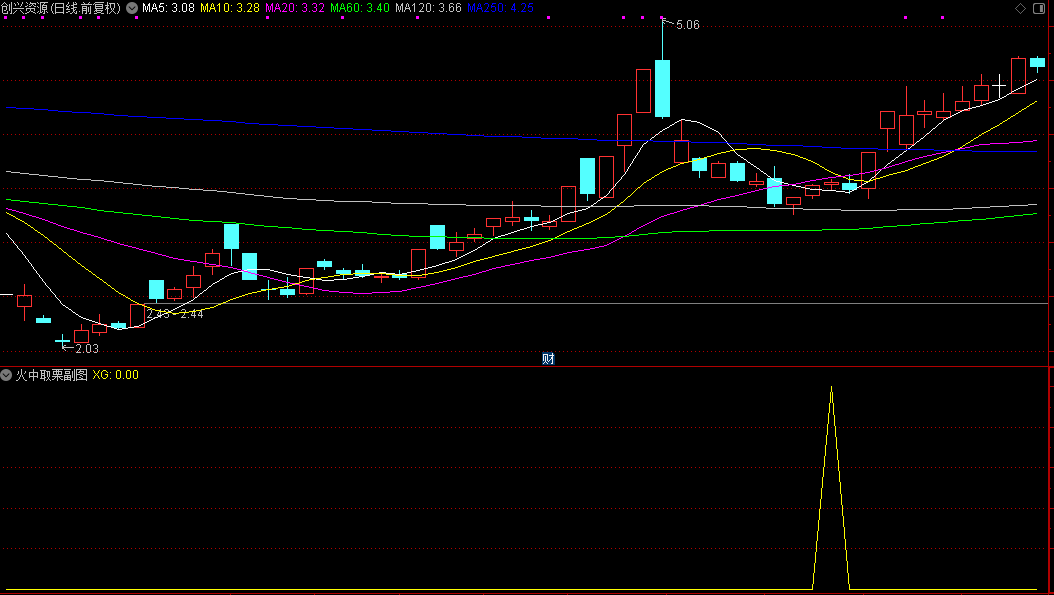Select the 创兴资源(日线.前复权) chart title
1054x595 pixels.
pyautogui.click(x=61, y=8)
